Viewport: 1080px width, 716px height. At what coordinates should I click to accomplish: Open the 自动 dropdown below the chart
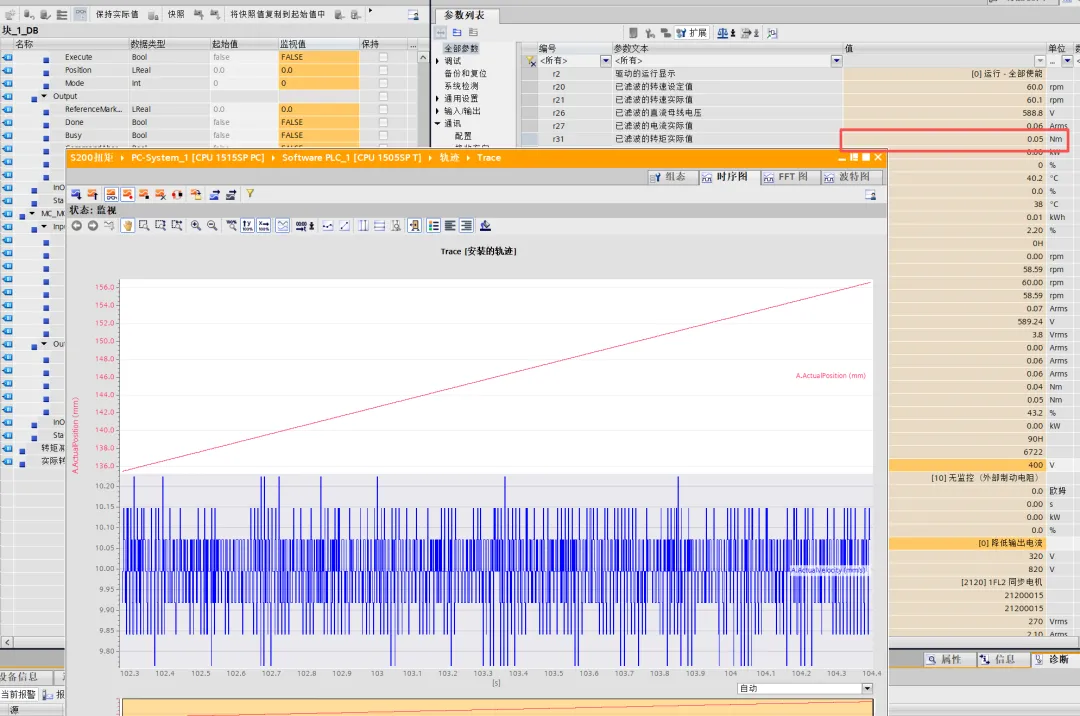coord(866,689)
